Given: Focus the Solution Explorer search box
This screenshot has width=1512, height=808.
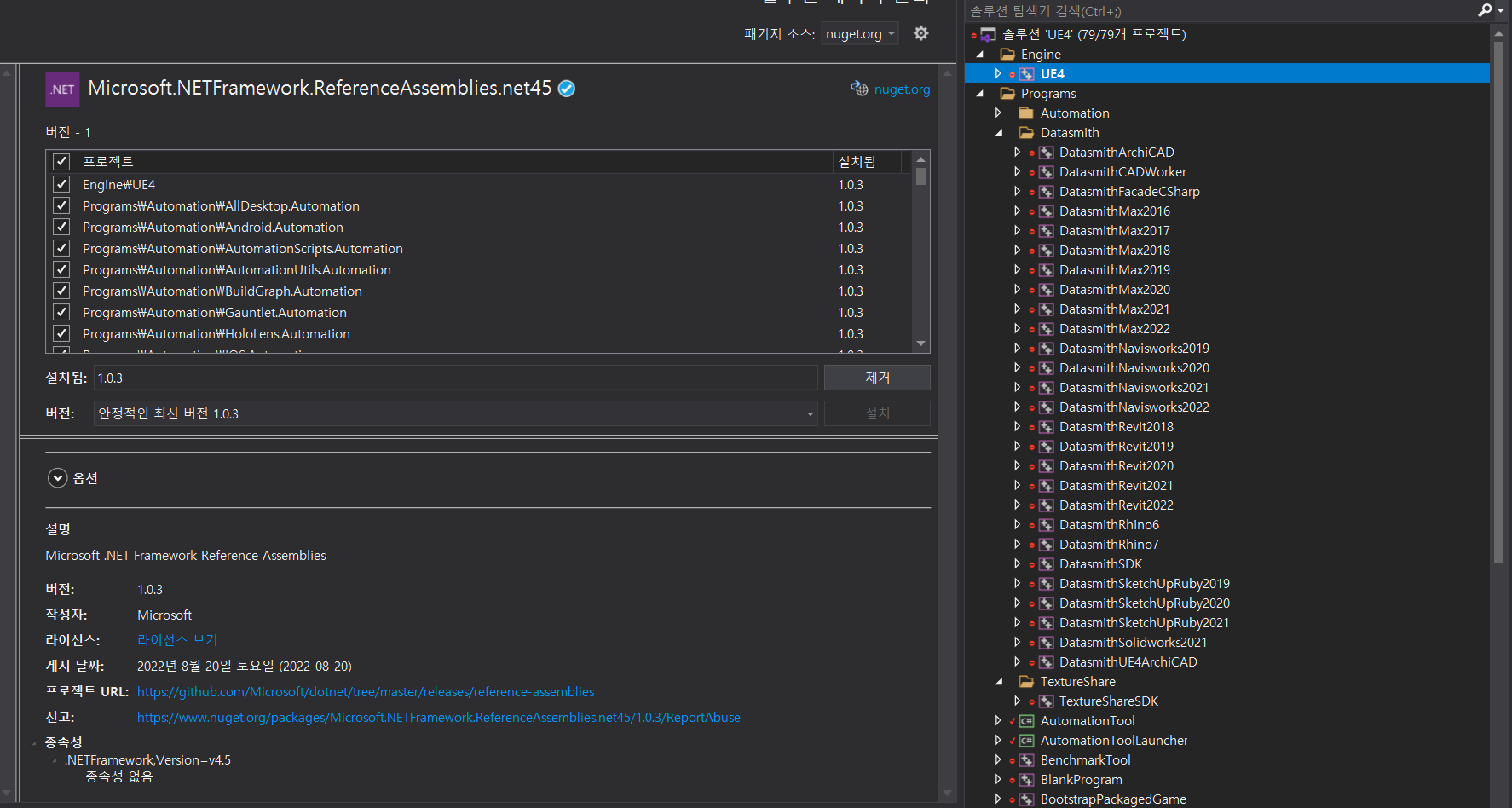Looking at the screenshot, I should tap(1219, 11).
